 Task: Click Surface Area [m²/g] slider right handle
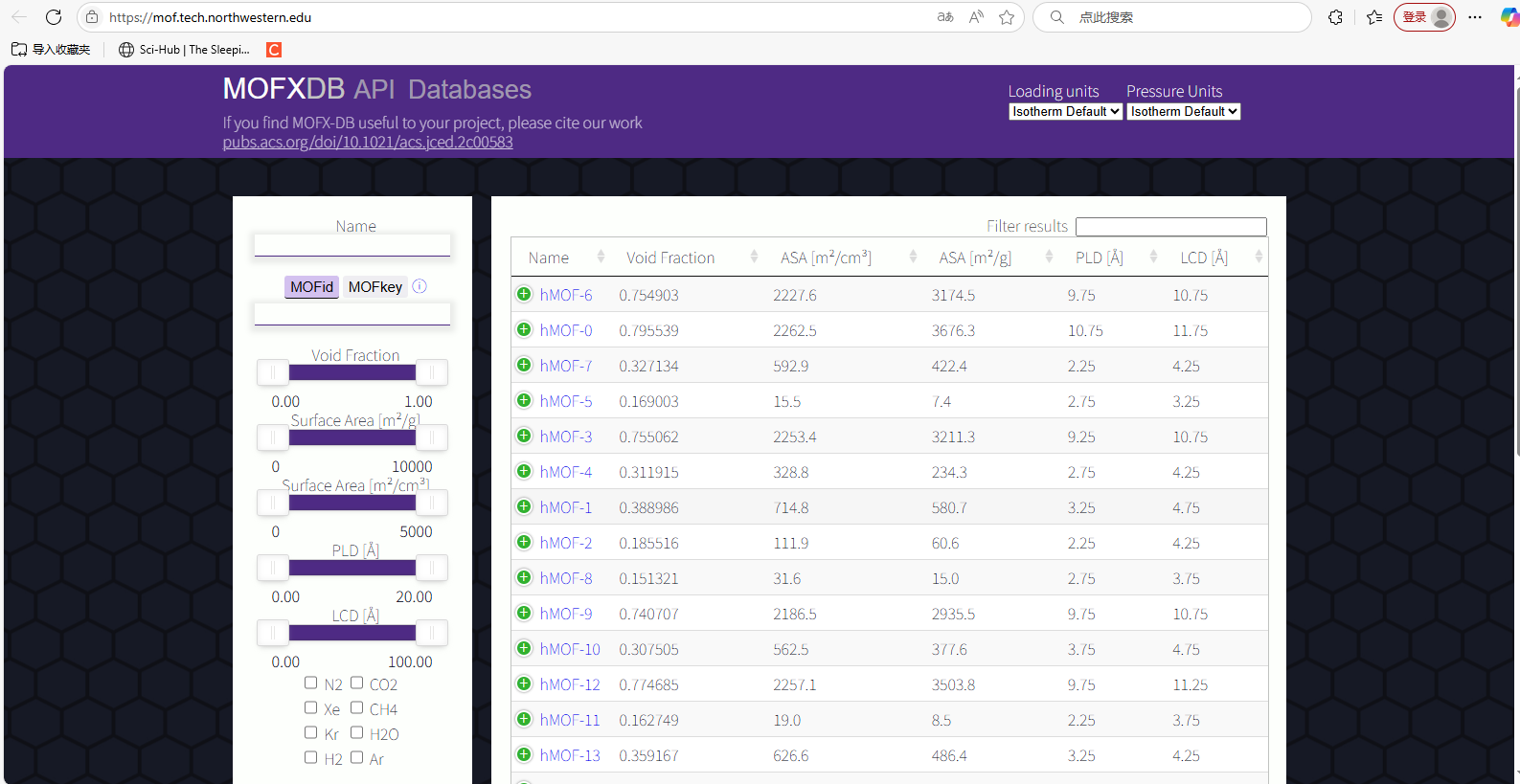432,437
